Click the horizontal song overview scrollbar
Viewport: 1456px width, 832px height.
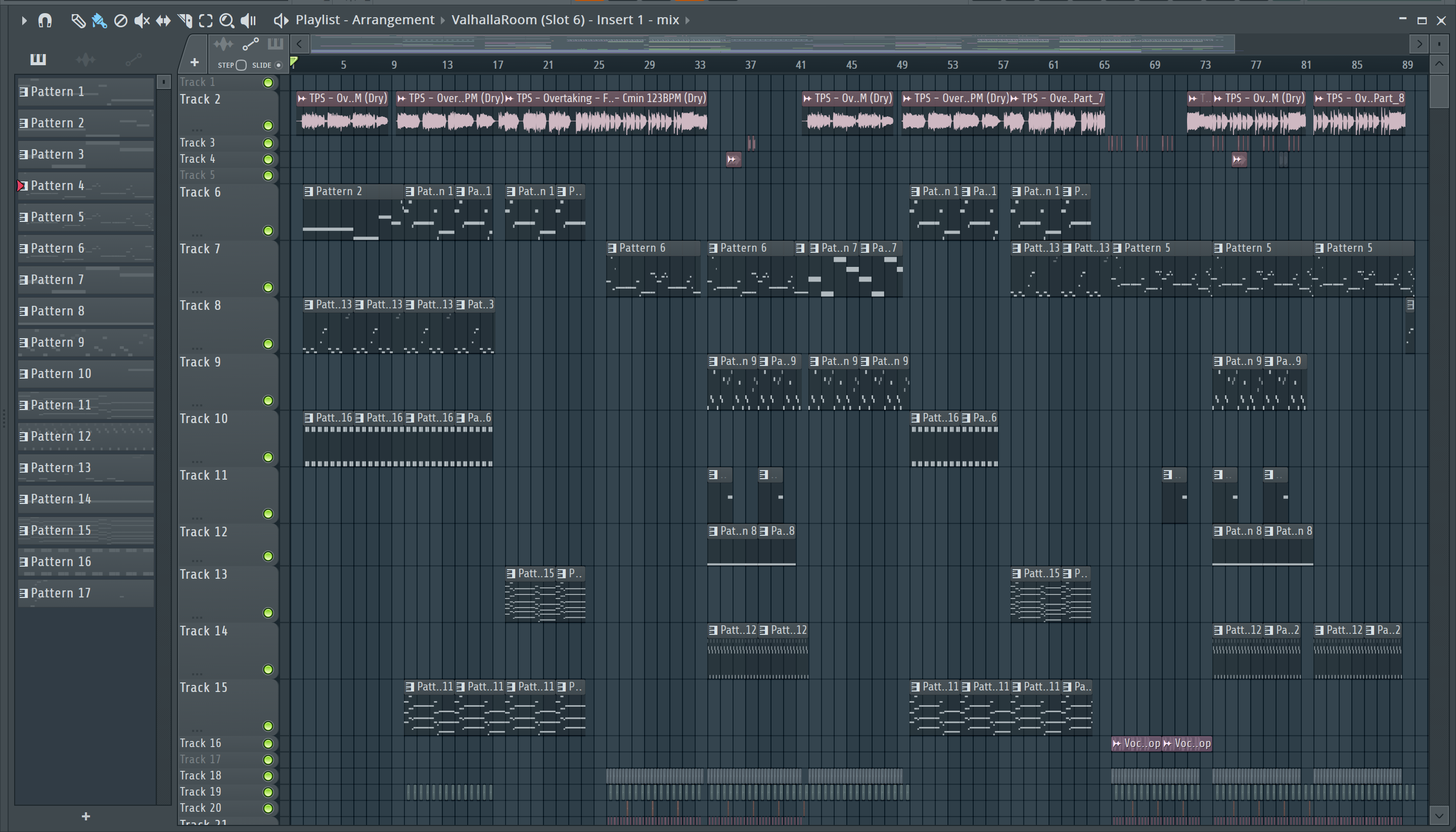772,43
